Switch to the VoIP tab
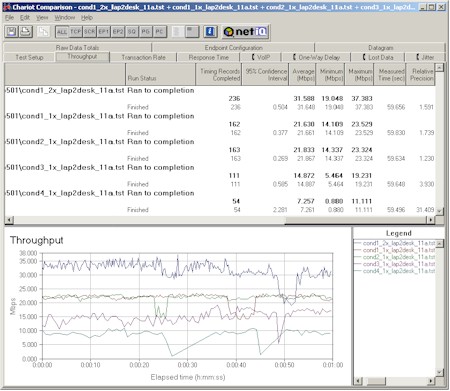This screenshot has height=391, width=450. [261, 57]
